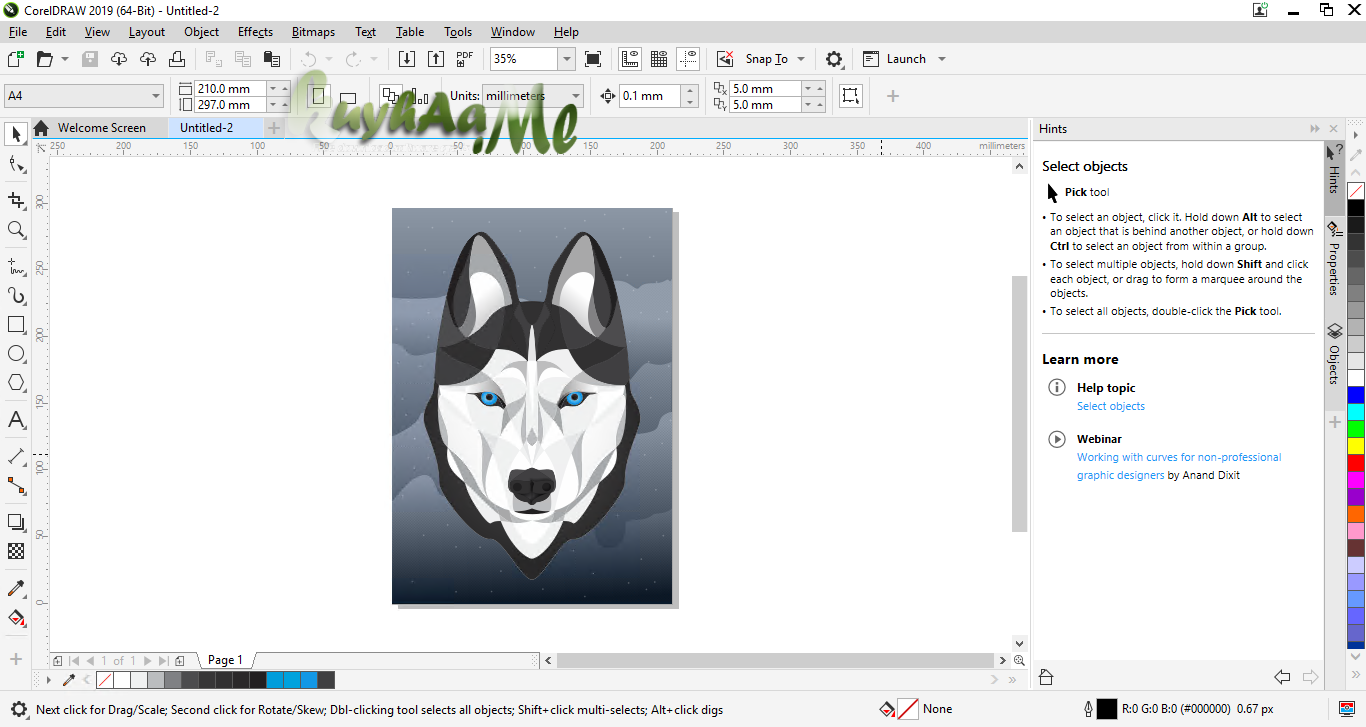Select the Crop tool in toolbox
The width and height of the screenshot is (1366, 727).
(16, 201)
